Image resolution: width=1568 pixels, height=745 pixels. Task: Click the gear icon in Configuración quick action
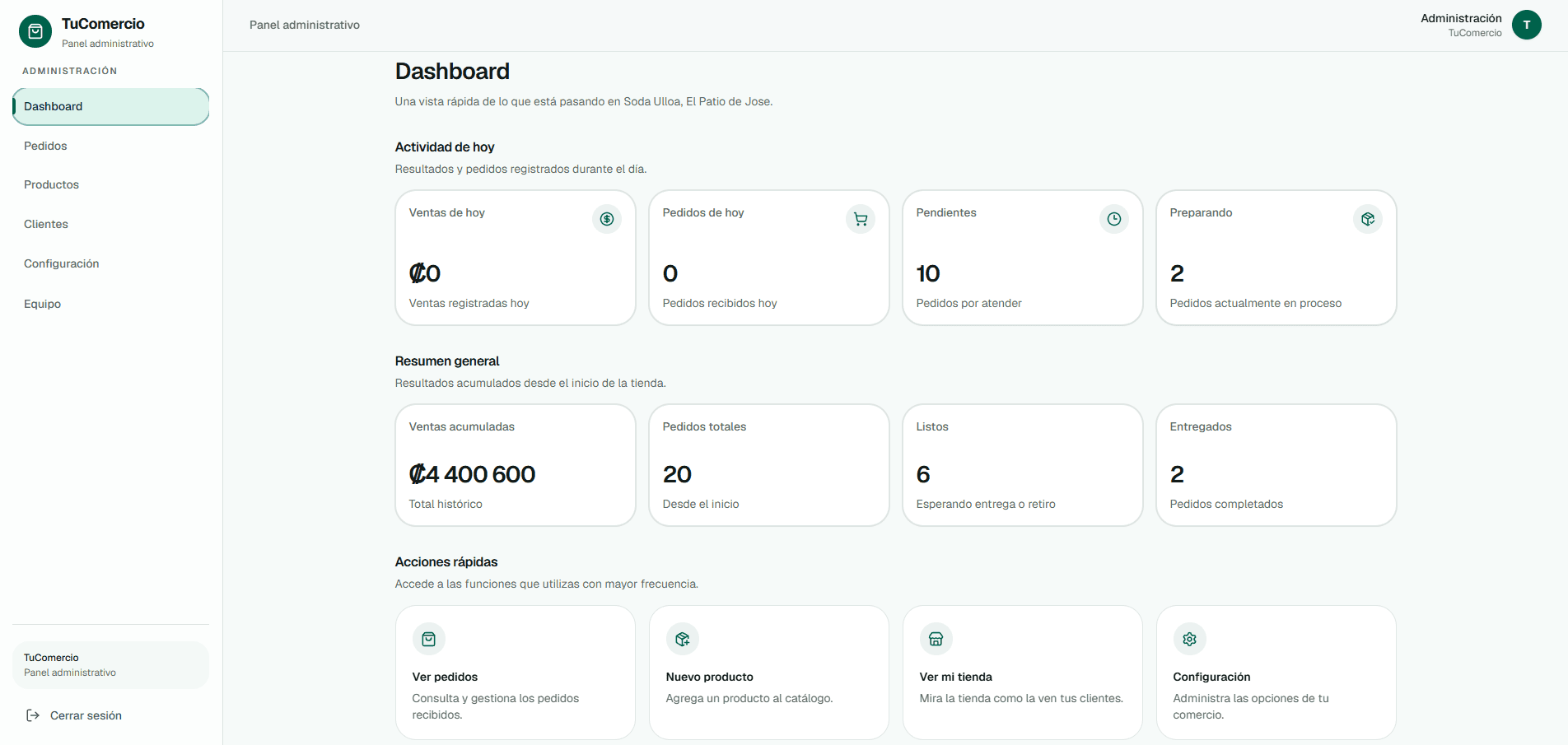1190,639
